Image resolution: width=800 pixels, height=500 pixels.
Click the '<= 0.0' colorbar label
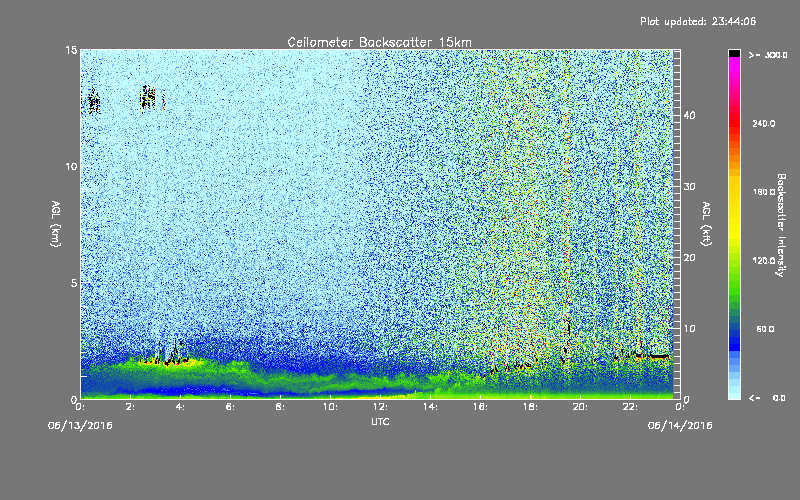coord(767,398)
